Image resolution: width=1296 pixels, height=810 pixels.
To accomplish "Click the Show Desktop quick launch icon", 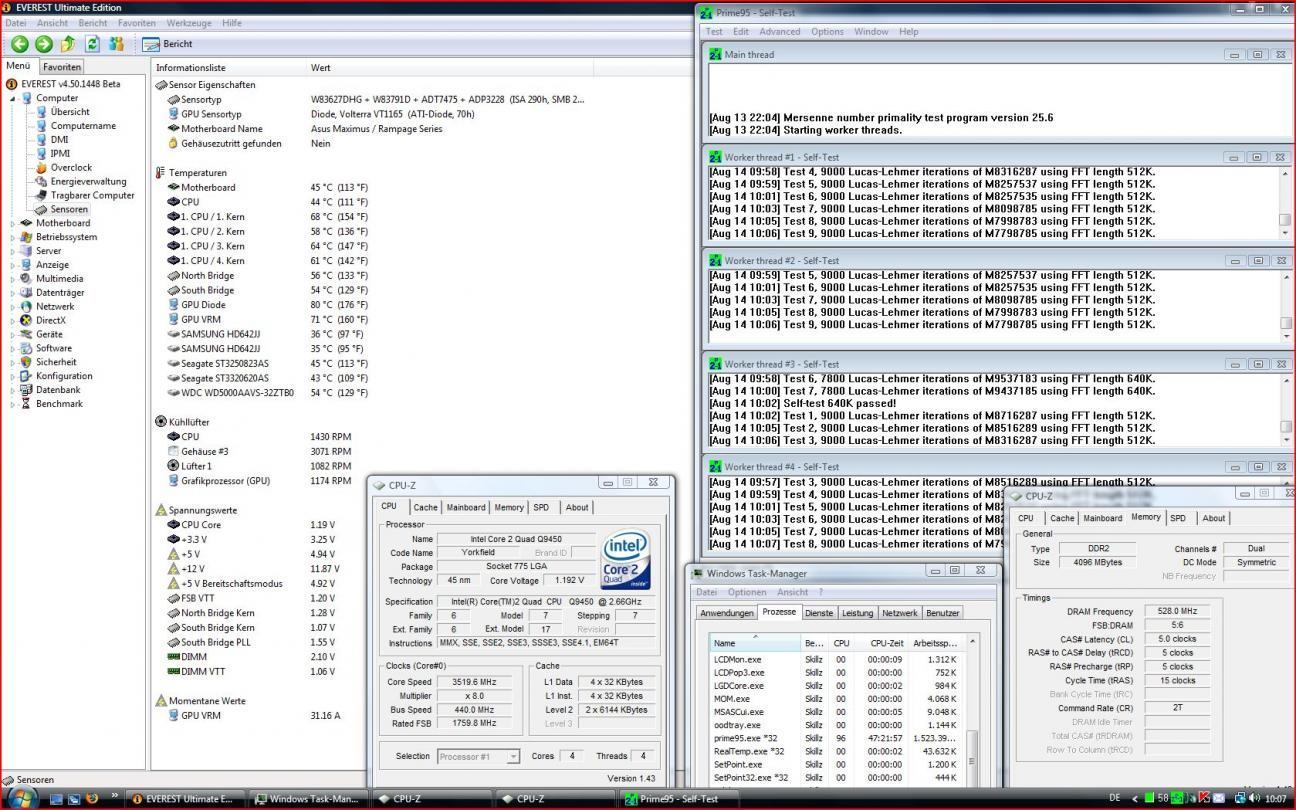I will 56,798.
